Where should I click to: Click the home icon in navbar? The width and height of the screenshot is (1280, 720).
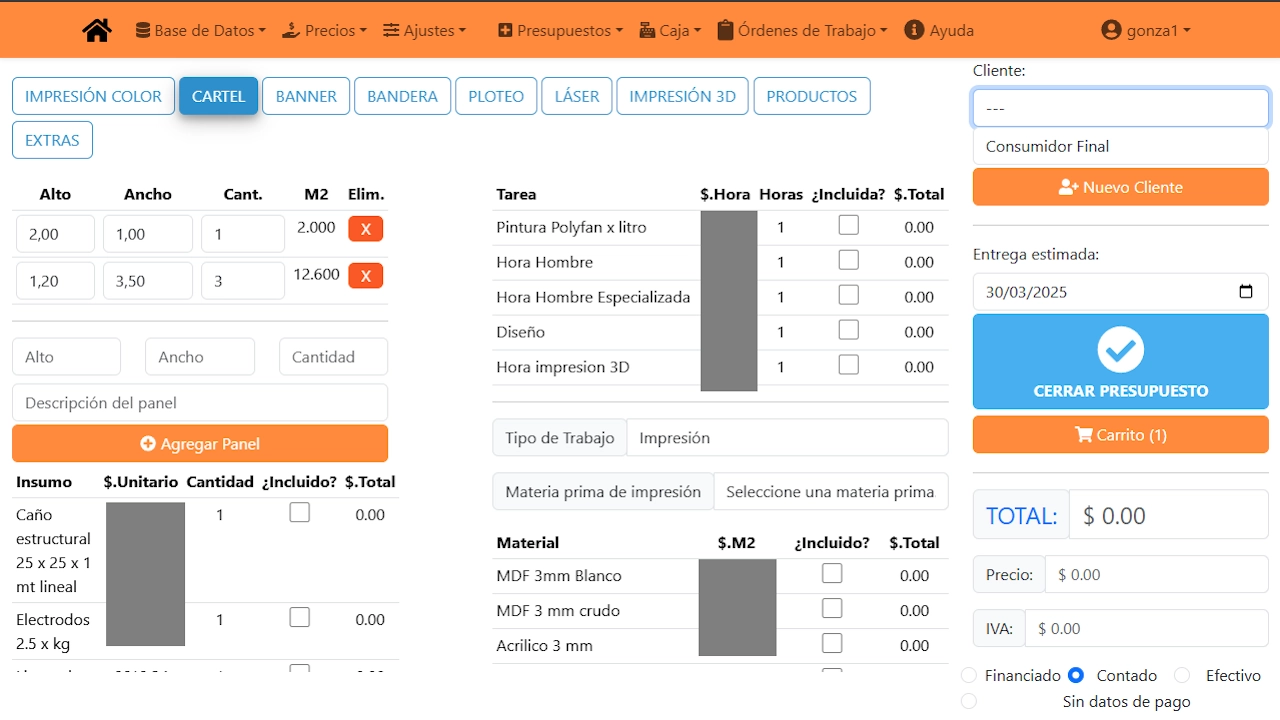97,30
